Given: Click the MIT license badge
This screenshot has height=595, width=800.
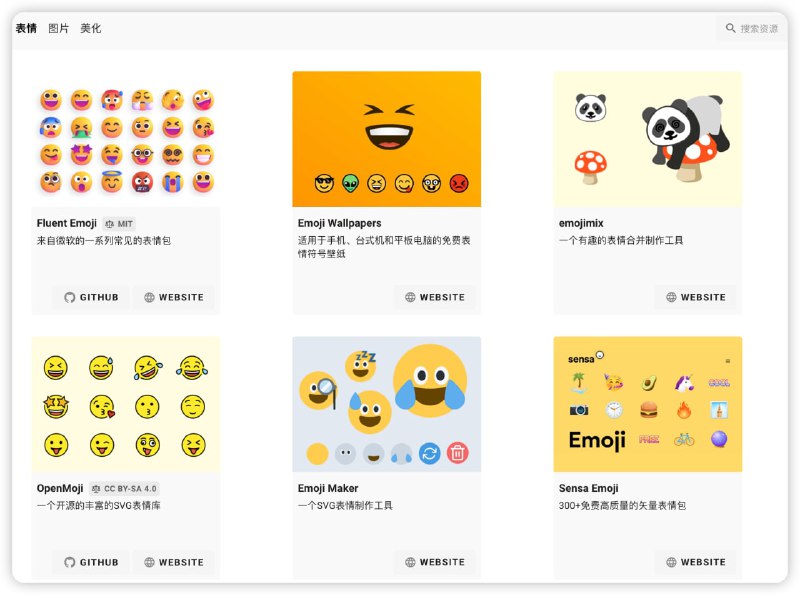Looking at the screenshot, I should coord(119,224).
